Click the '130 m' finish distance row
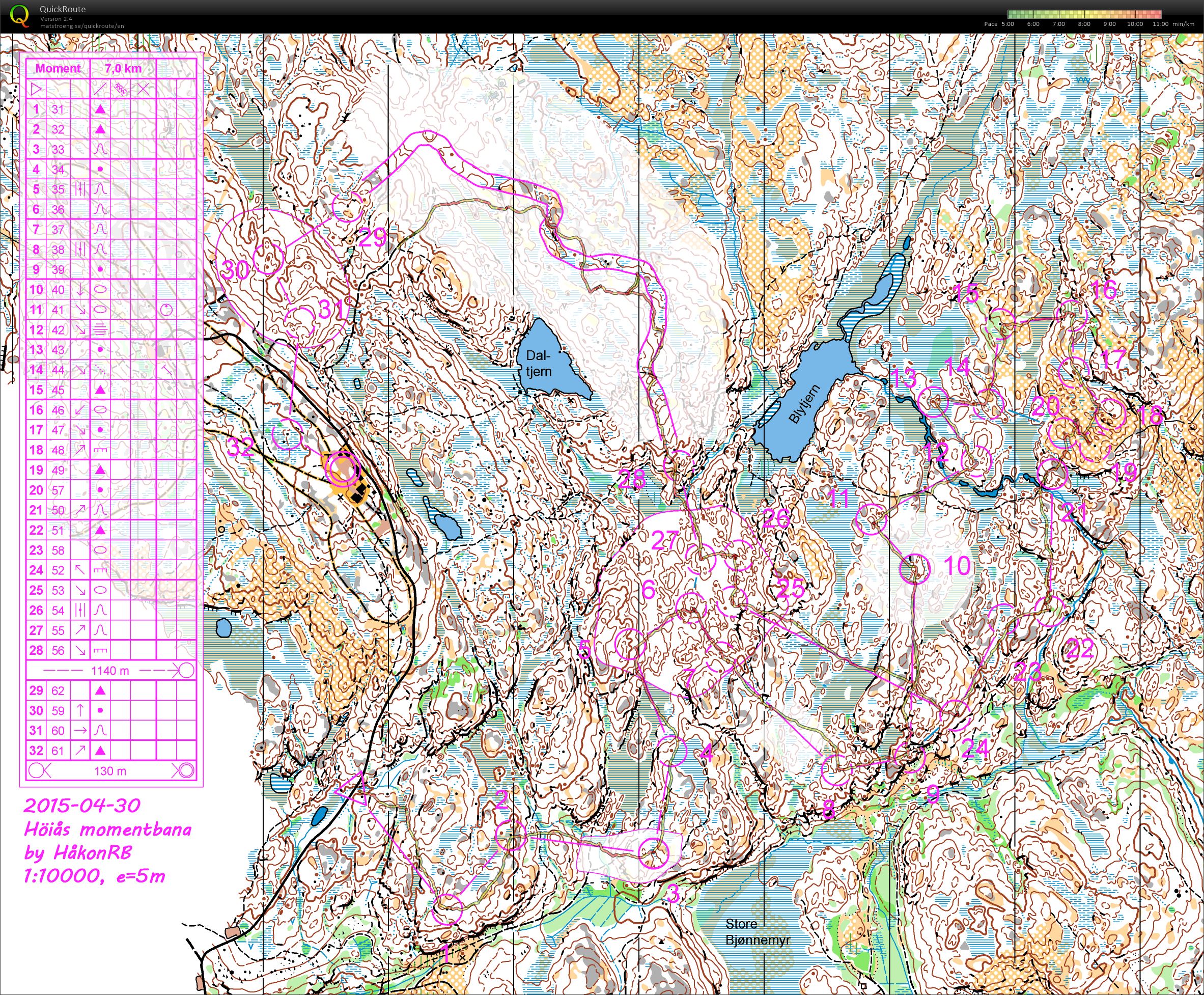Screen dimensions: 1204x995 (110, 770)
